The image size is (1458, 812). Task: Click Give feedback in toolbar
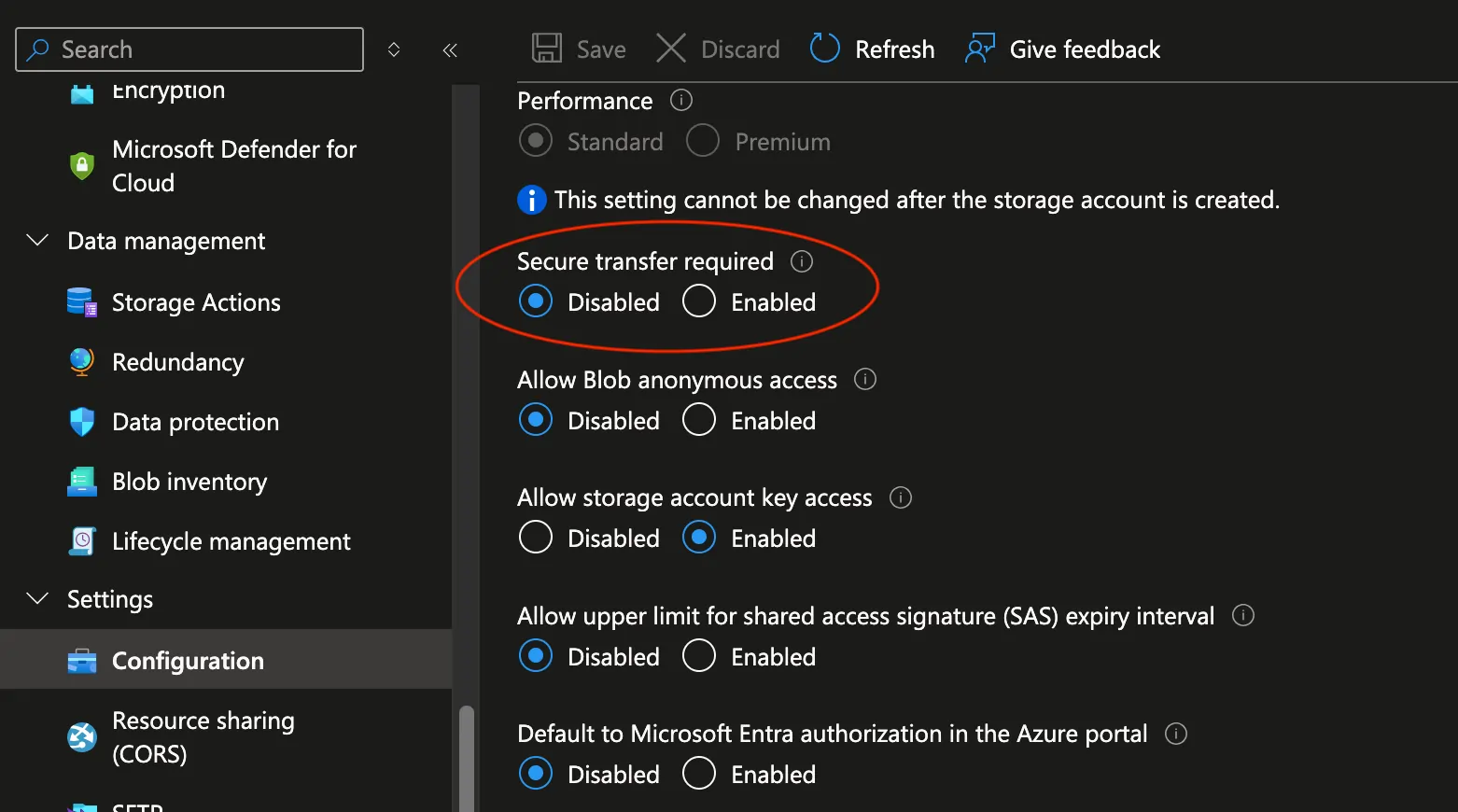coord(1064,49)
